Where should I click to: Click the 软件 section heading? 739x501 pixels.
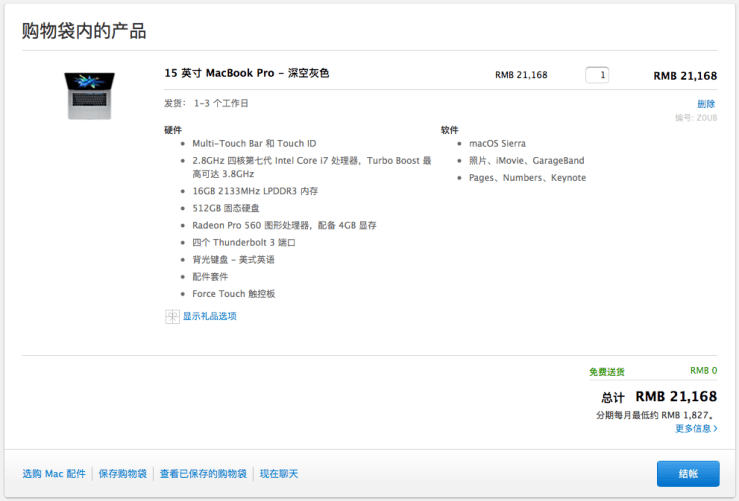point(450,130)
